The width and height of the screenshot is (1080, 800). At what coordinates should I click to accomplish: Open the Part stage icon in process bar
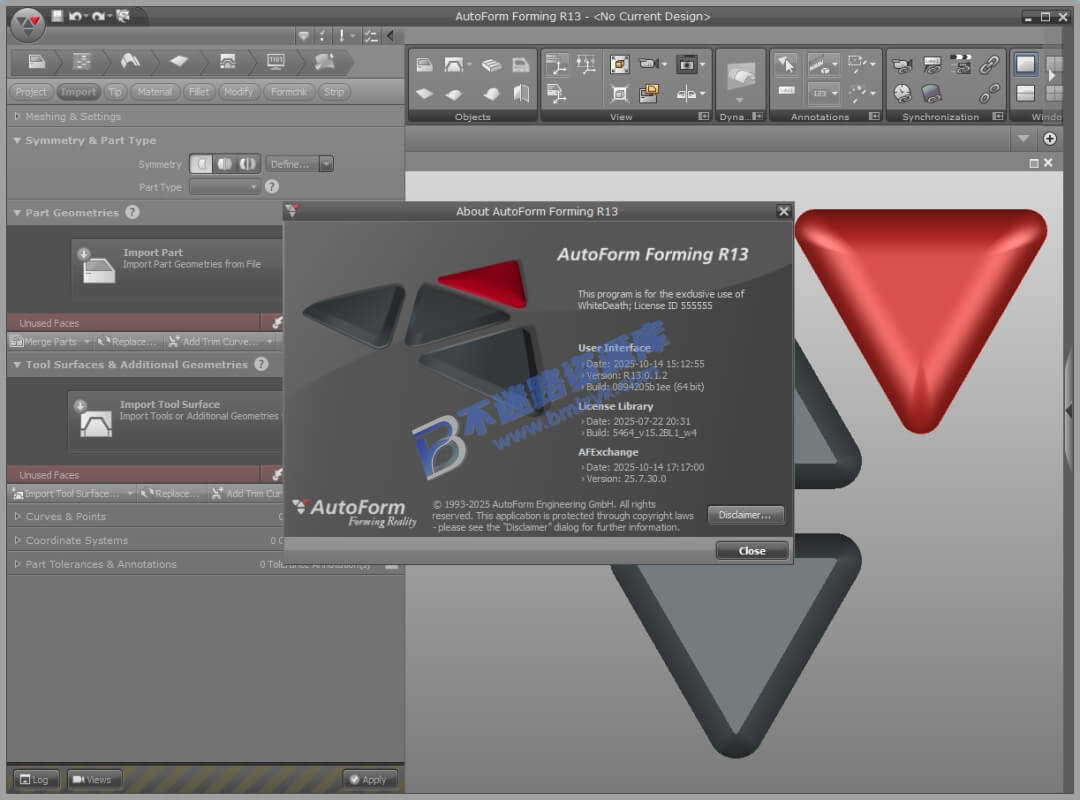[37, 63]
